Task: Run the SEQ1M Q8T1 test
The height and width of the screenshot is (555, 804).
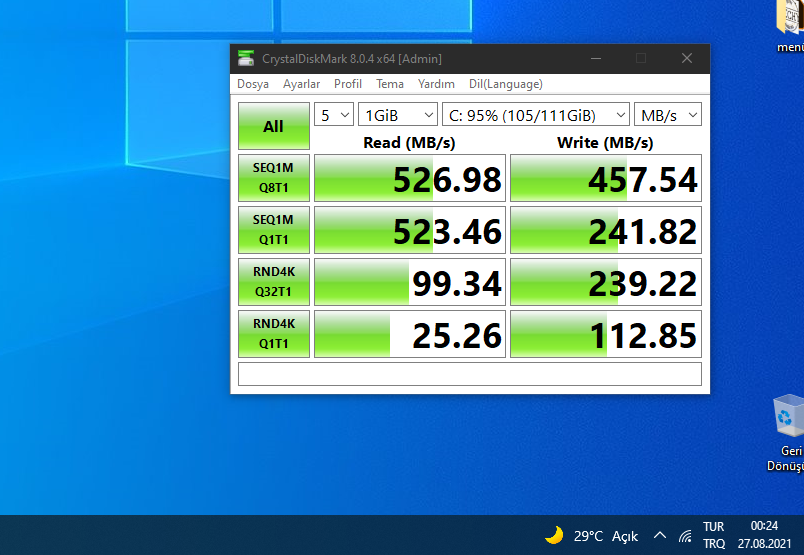Action: 274,178
